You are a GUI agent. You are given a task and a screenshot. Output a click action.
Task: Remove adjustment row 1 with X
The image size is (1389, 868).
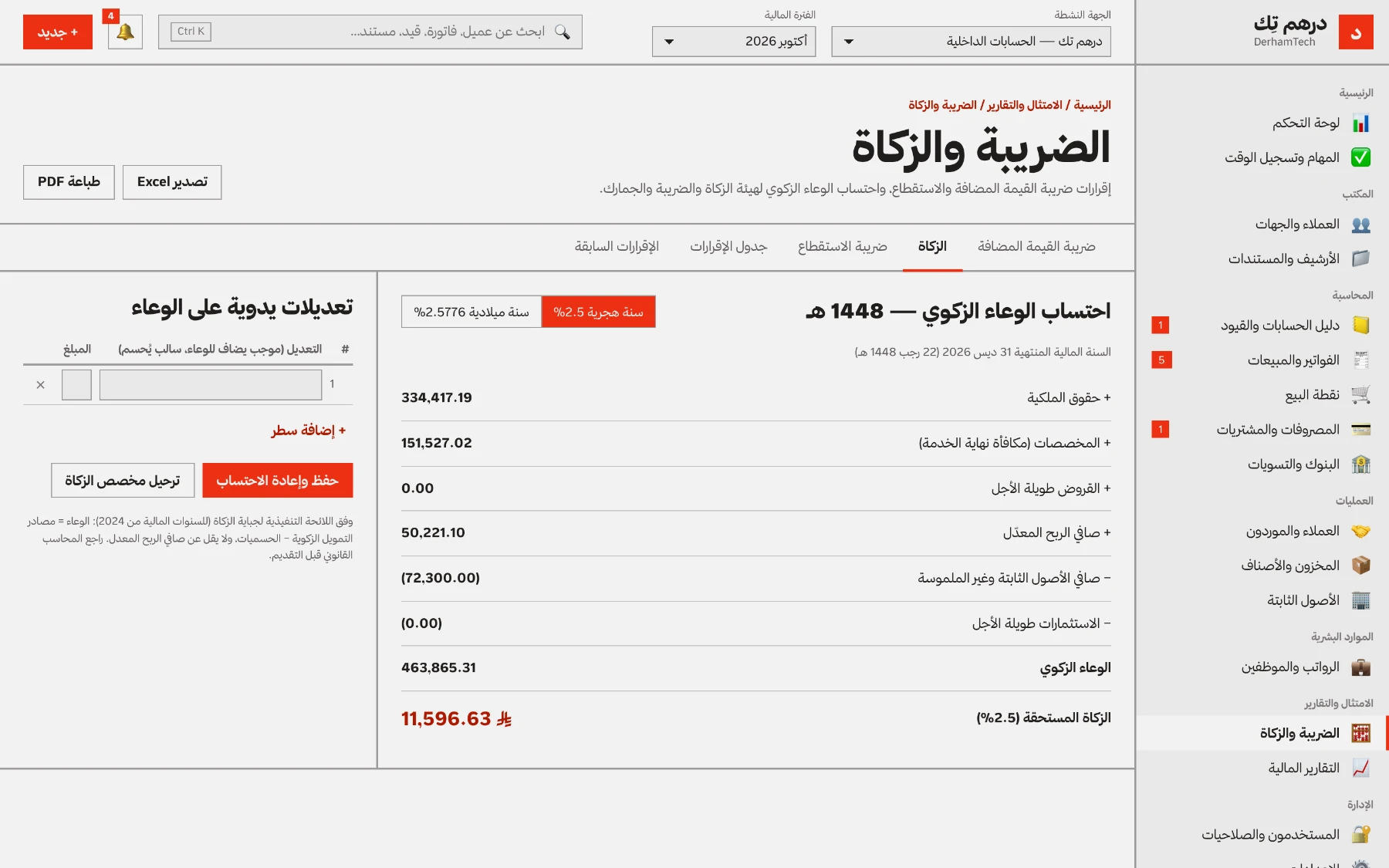click(41, 385)
